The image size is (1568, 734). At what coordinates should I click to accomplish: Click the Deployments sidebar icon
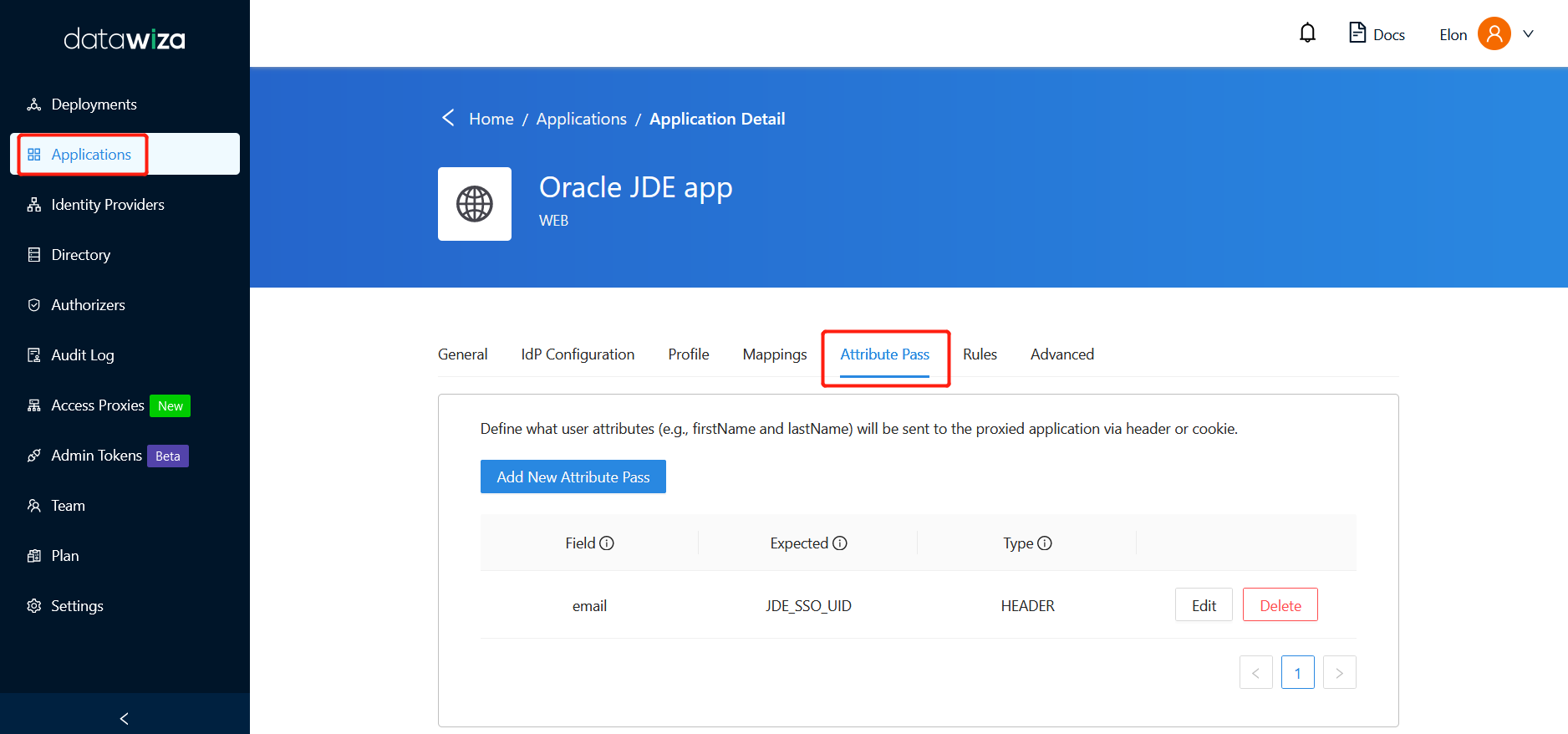point(34,104)
